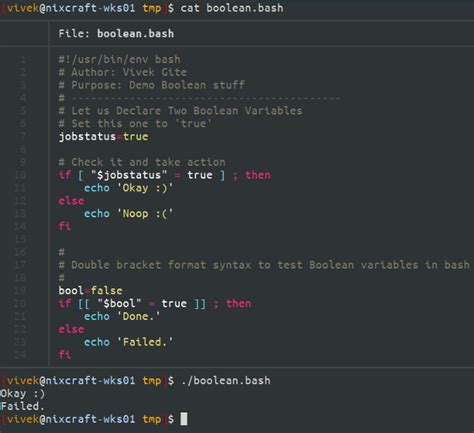Click line number 1 in the gutter
Image resolution: width=474 pixels, height=433 pixels.
click(x=23, y=60)
